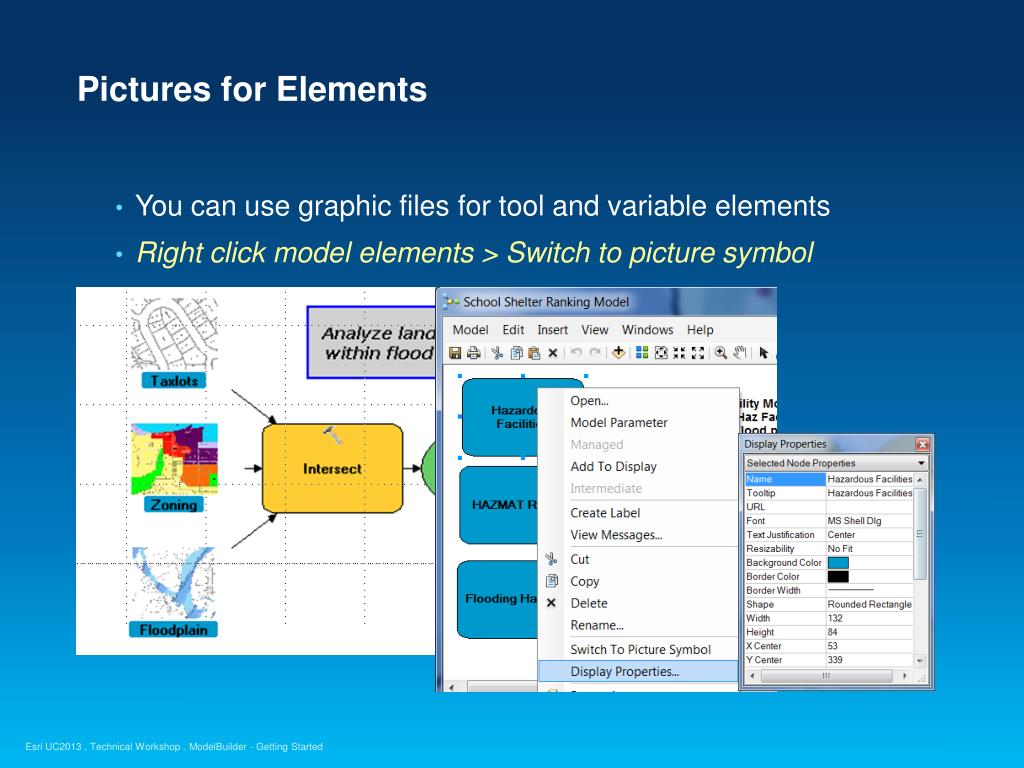Image resolution: width=1024 pixels, height=768 pixels.
Task: Click properties horizontal scroll left arrow
Action: (x=752, y=676)
